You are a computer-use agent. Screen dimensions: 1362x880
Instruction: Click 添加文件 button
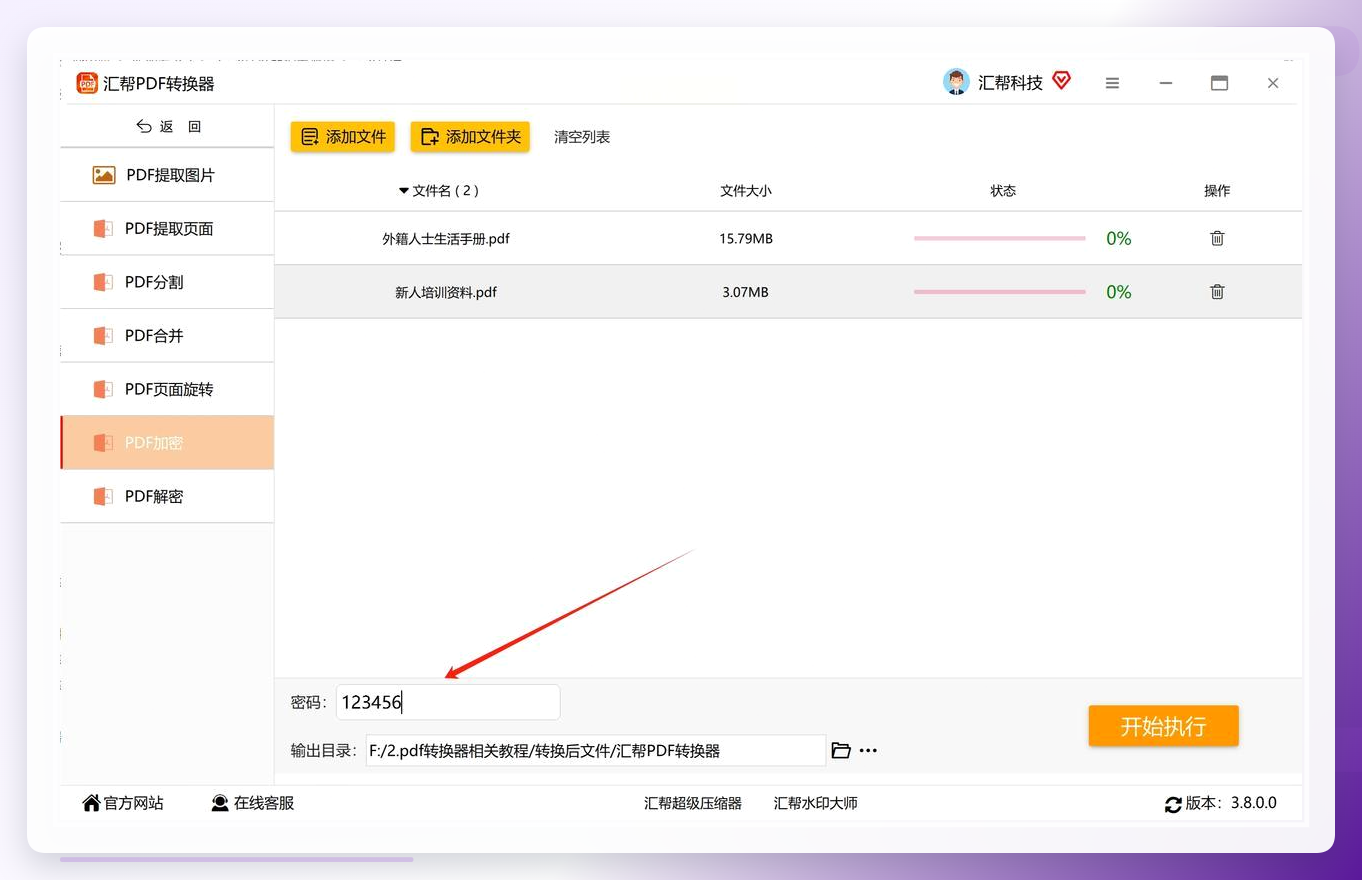(x=343, y=137)
